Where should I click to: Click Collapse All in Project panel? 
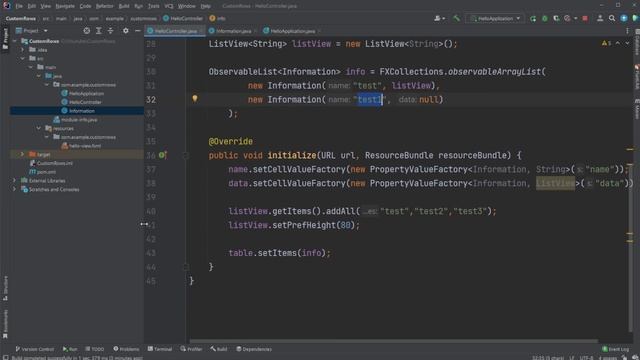pos(111,31)
